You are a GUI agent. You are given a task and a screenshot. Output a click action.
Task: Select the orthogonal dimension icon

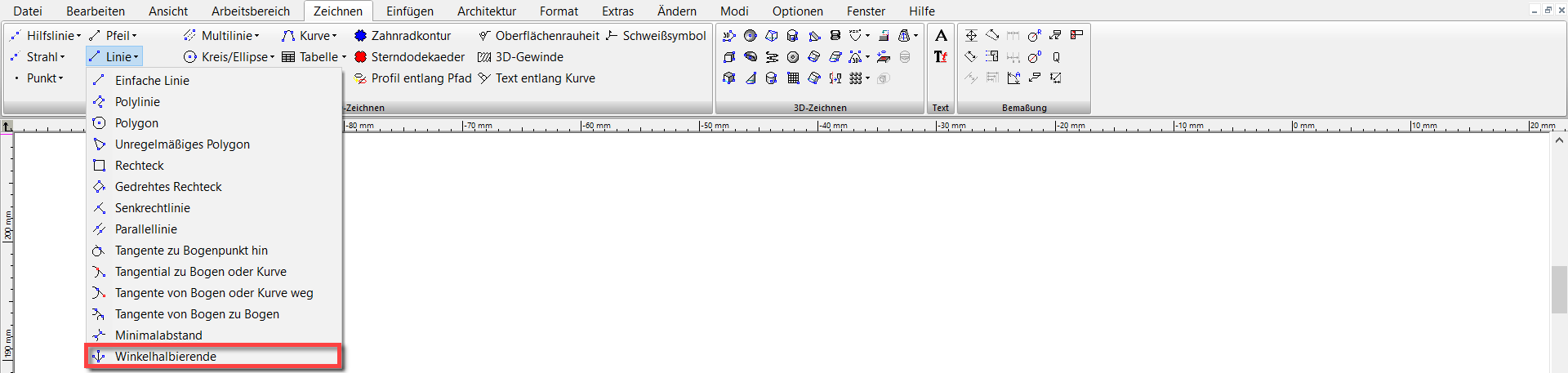coord(971,35)
